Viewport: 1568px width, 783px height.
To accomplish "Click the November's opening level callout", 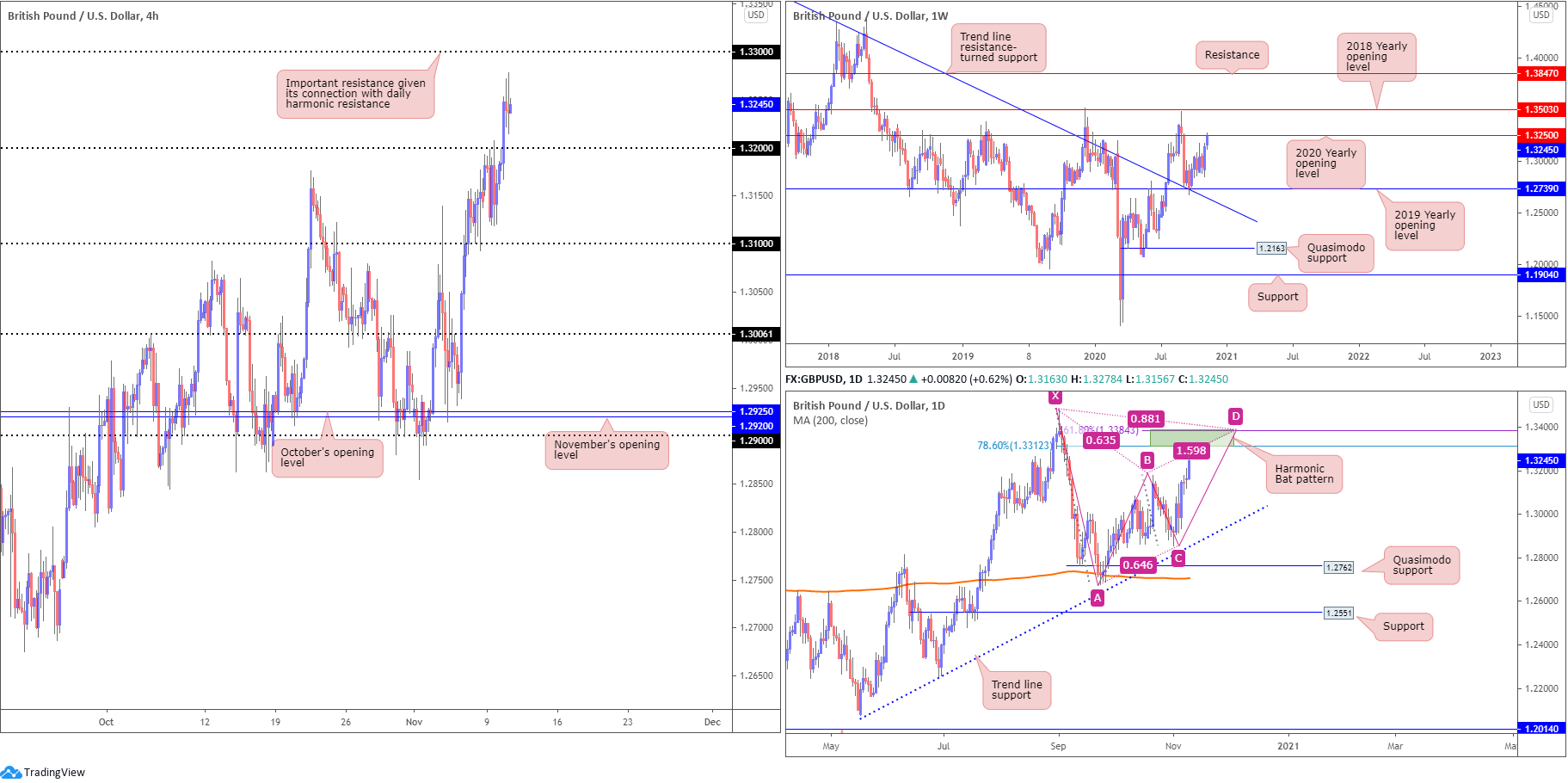I will 606,450.
